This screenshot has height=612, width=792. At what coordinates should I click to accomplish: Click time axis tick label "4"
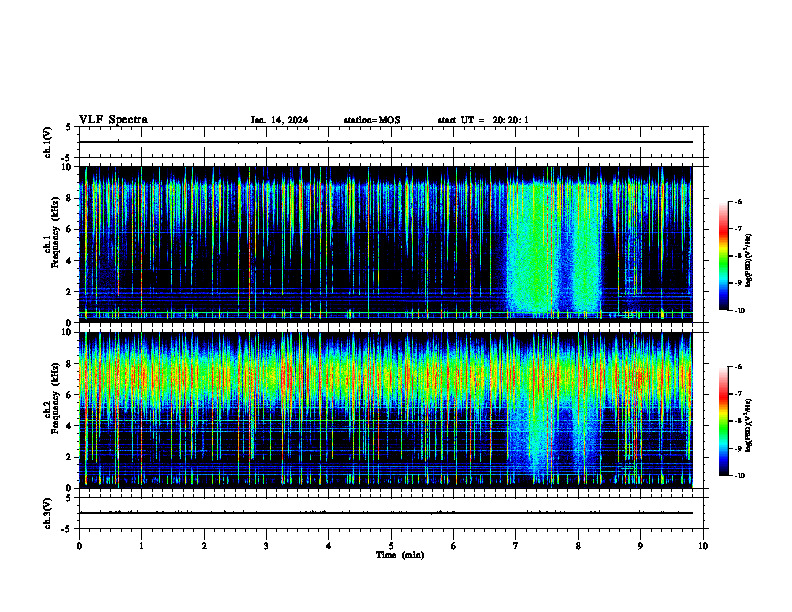(328, 546)
